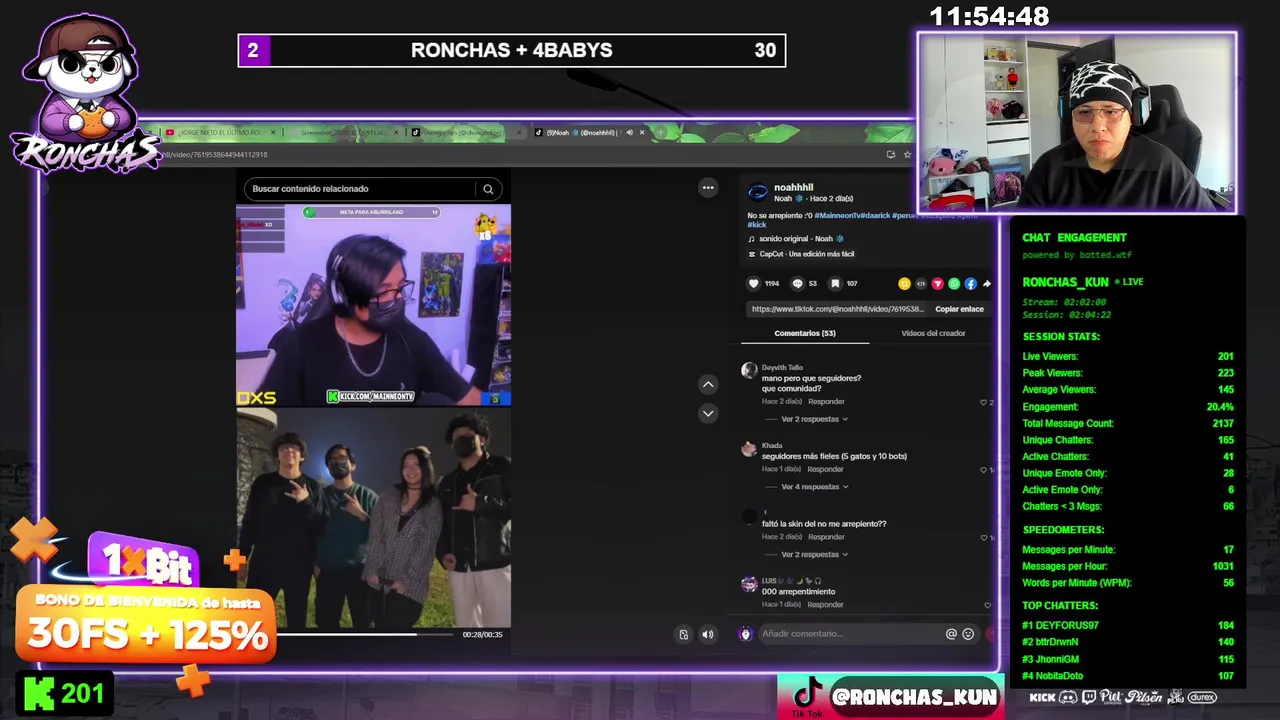The height and width of the screenshot is (720, 1280).
Task: Click the 'Messages per Minute:' stat row
Action: click(x=1127, y=549)
